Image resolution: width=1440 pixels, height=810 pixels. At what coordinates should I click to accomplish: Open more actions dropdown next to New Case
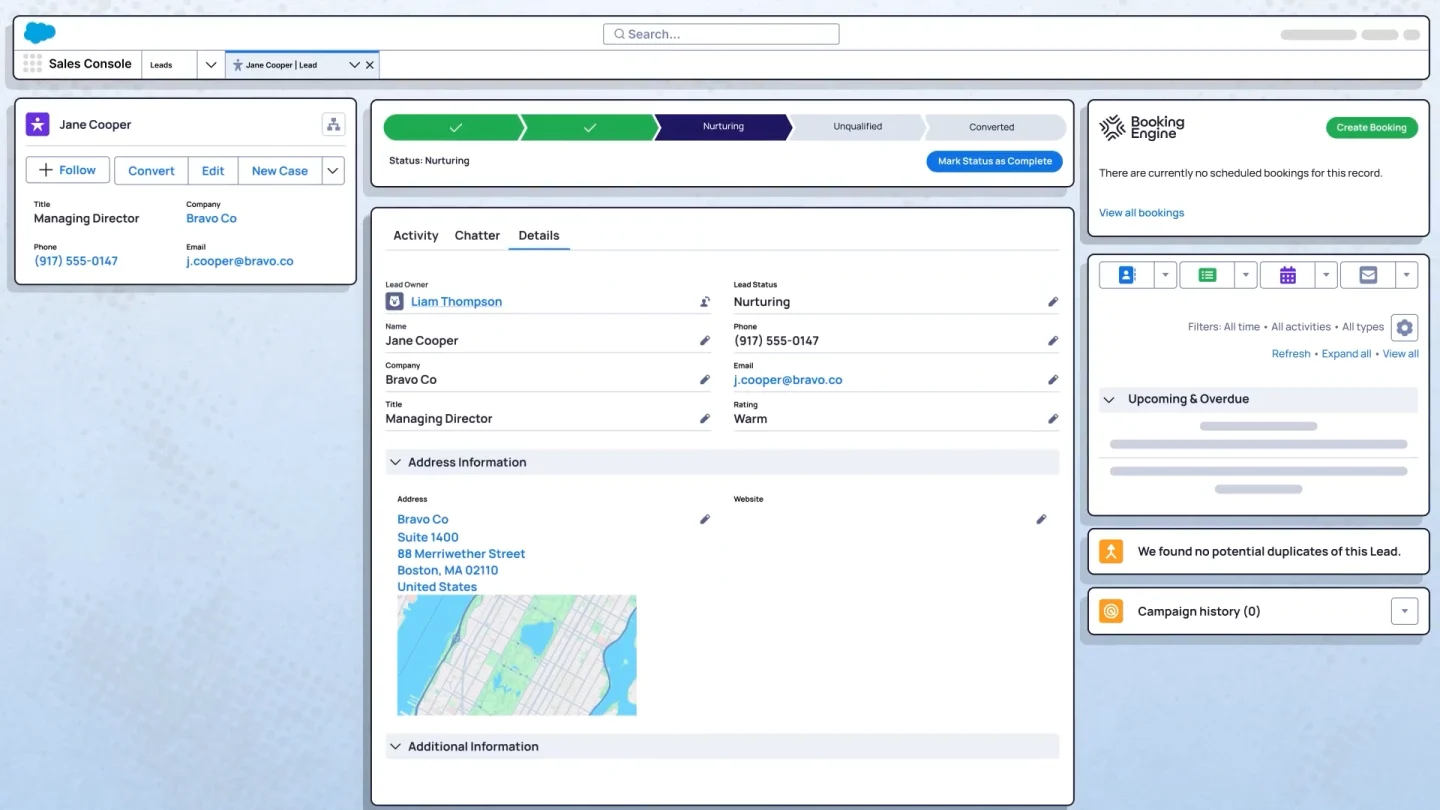pos(333,171)
